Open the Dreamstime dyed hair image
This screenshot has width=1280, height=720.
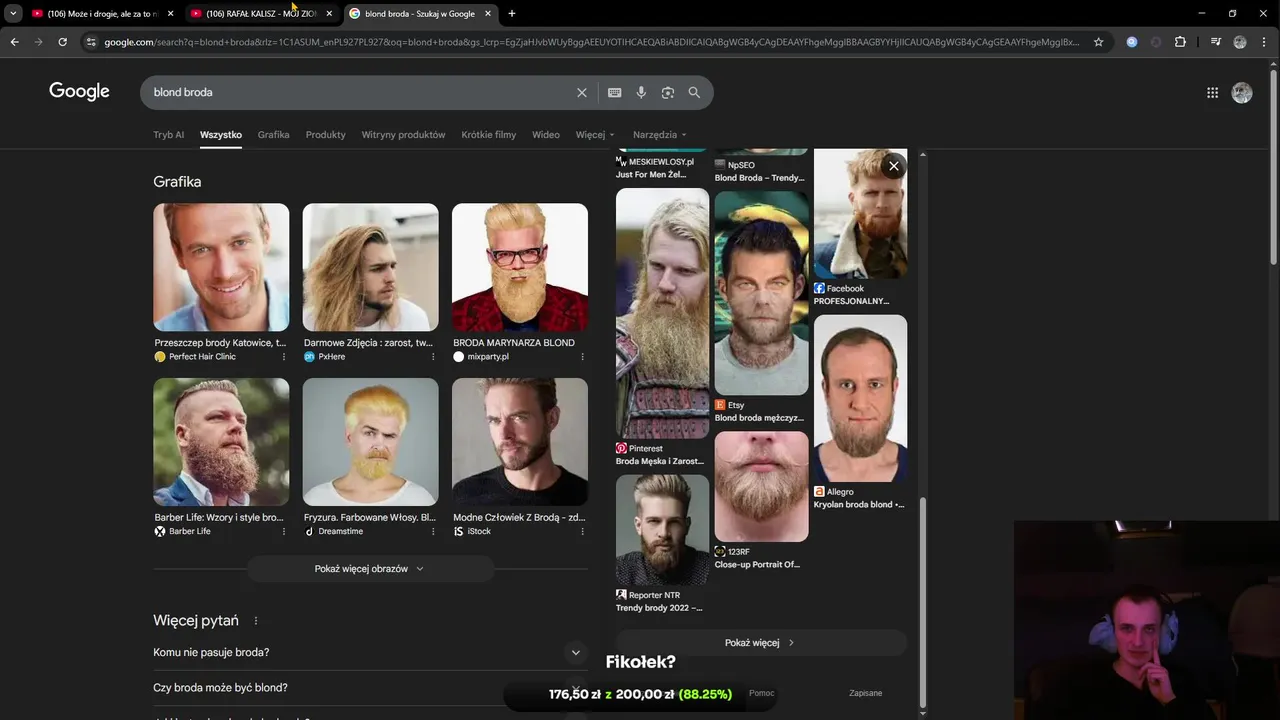(370, 442)
